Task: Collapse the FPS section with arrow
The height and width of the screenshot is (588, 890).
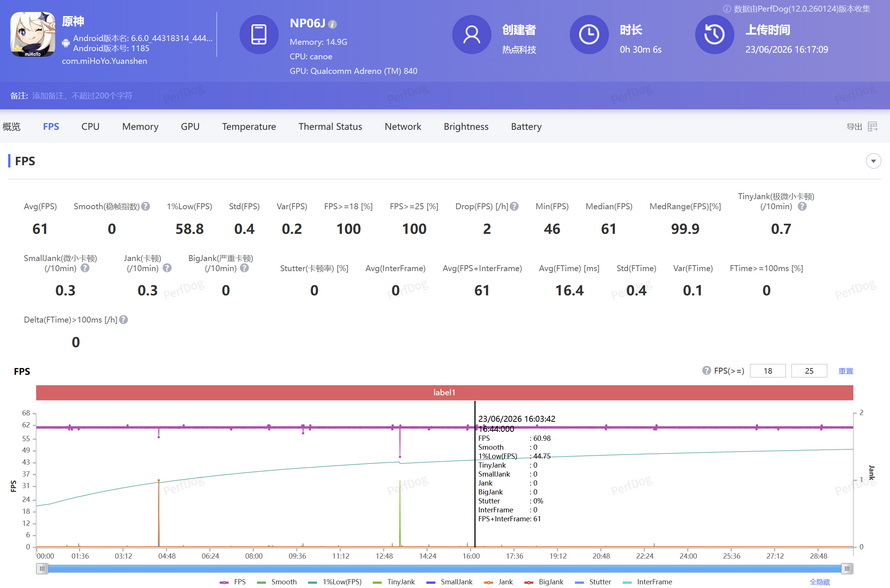Action: (874, 161)
